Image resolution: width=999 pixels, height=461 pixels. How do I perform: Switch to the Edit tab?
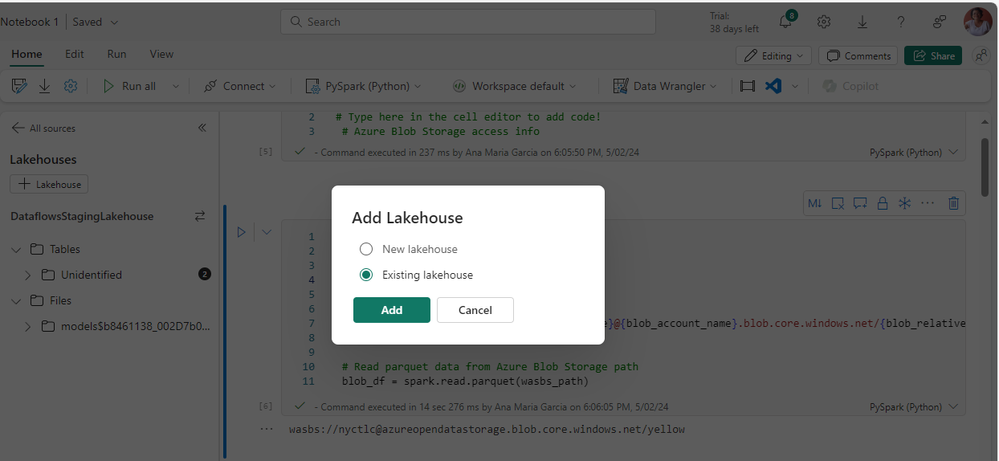(x=75, y=54)
